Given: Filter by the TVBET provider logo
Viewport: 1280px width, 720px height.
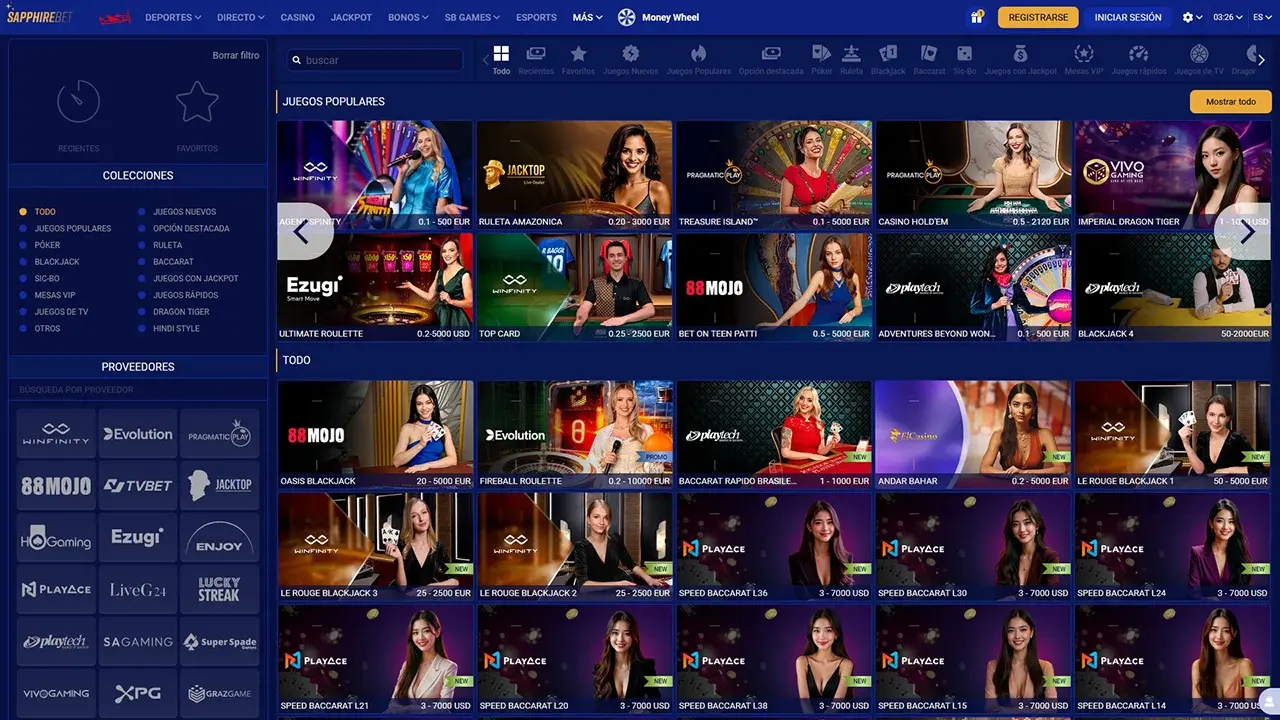Looking at the screenshot, I should point(137,485).
